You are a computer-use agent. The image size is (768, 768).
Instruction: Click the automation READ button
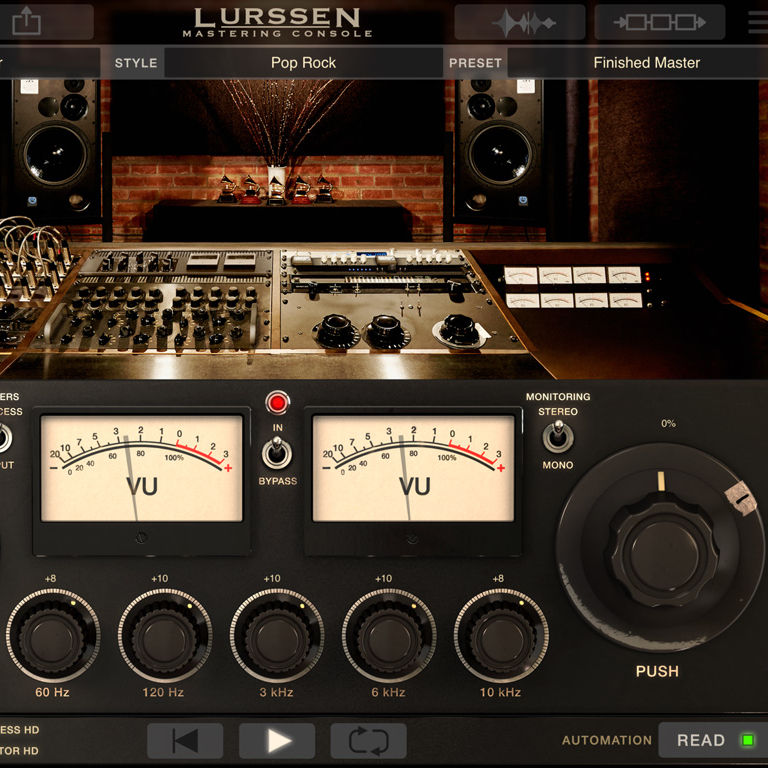tap(713, 740)
